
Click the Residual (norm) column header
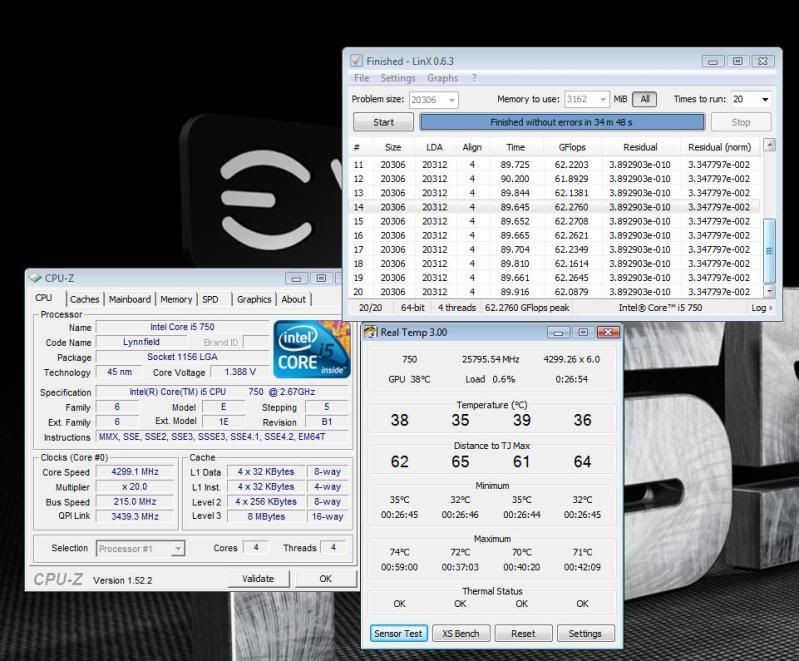(720, 147)
